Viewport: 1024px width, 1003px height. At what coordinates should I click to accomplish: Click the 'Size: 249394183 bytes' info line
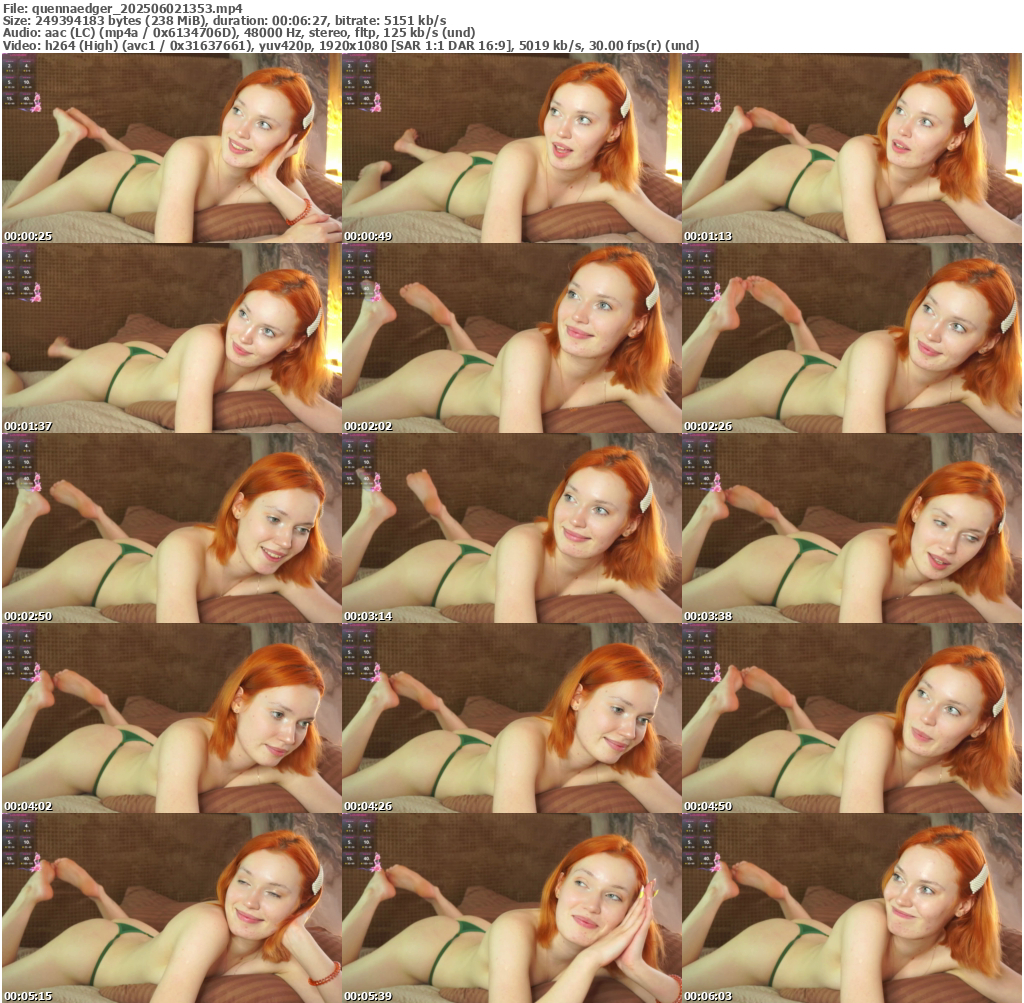pyautogui.click(x=225, y=21)
